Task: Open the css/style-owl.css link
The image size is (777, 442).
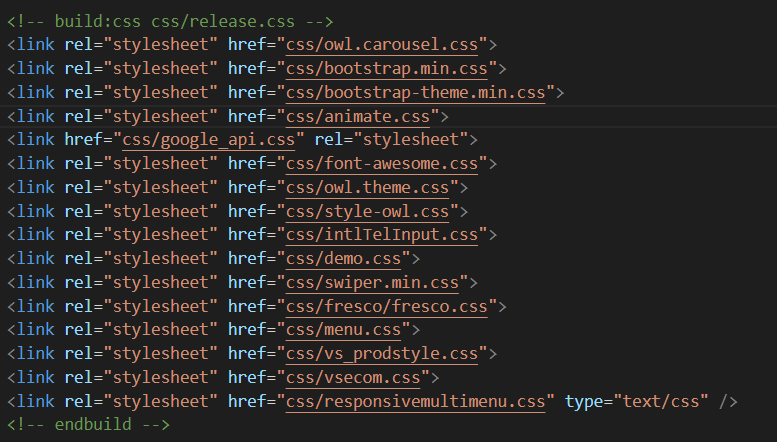Action: (367, 211)
